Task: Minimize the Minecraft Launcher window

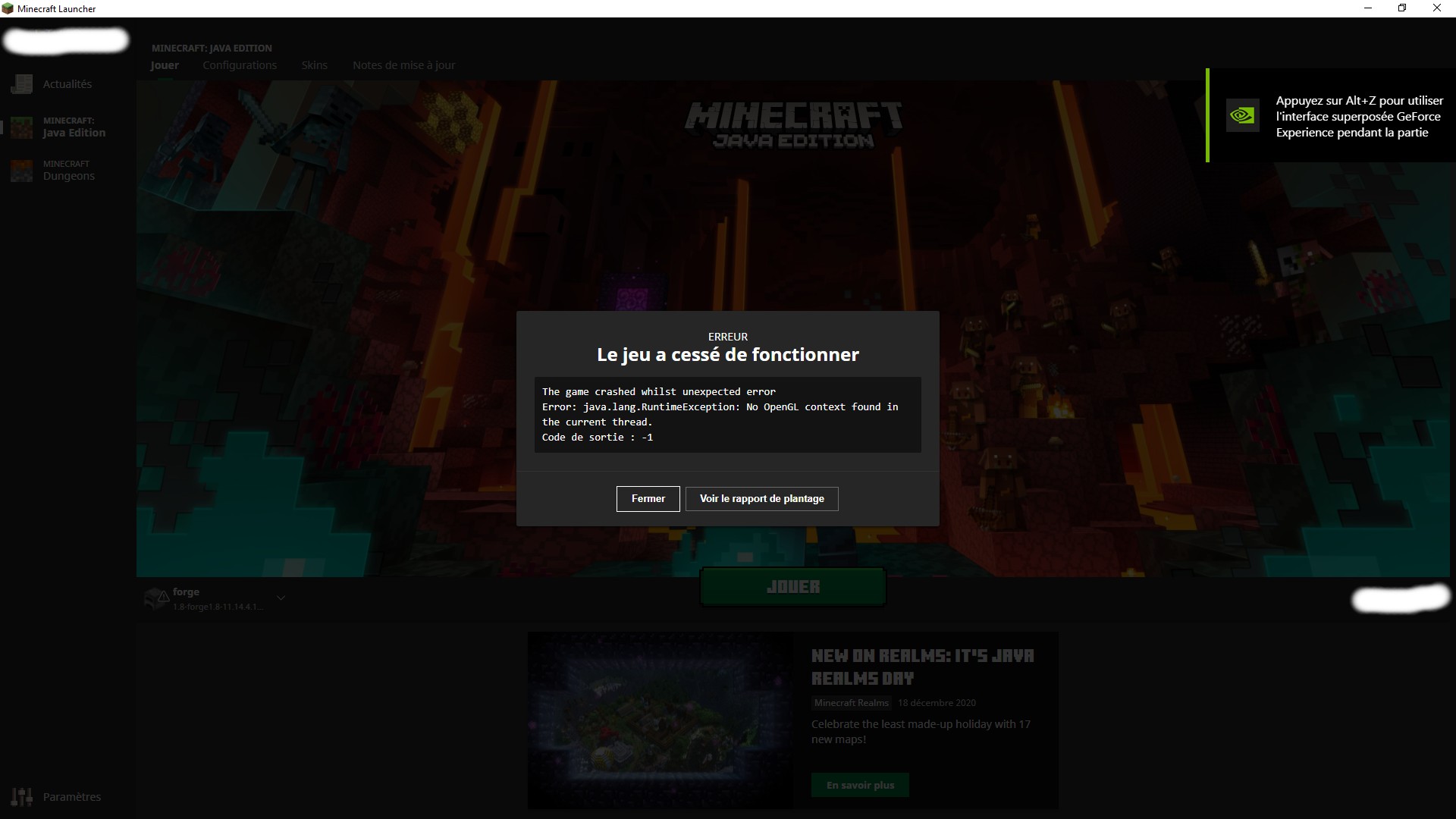Action: tap(1368, 8)
